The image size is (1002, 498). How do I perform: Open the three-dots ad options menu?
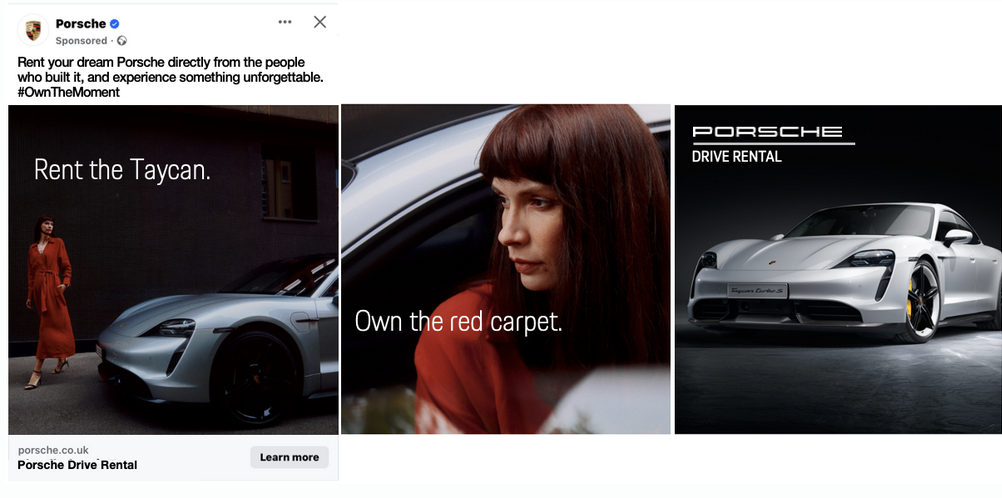285,22
